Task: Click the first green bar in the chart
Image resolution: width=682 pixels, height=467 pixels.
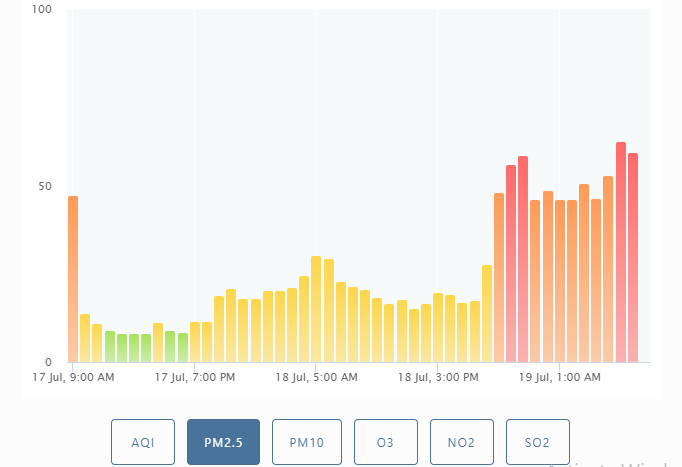Action: [x=110, y=346]
